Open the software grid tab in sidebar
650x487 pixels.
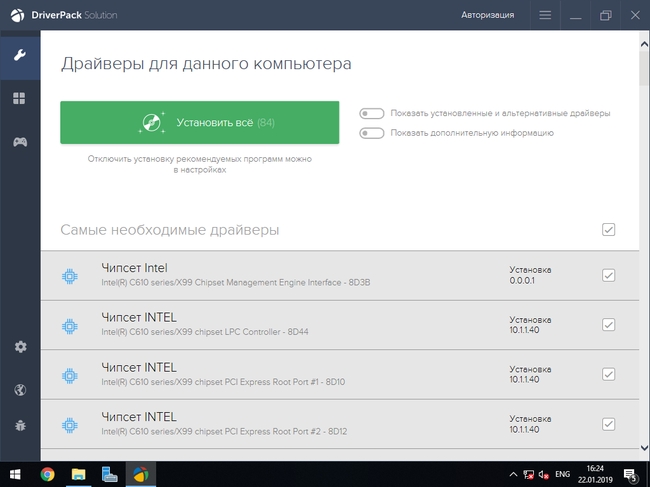click(19, 98)
